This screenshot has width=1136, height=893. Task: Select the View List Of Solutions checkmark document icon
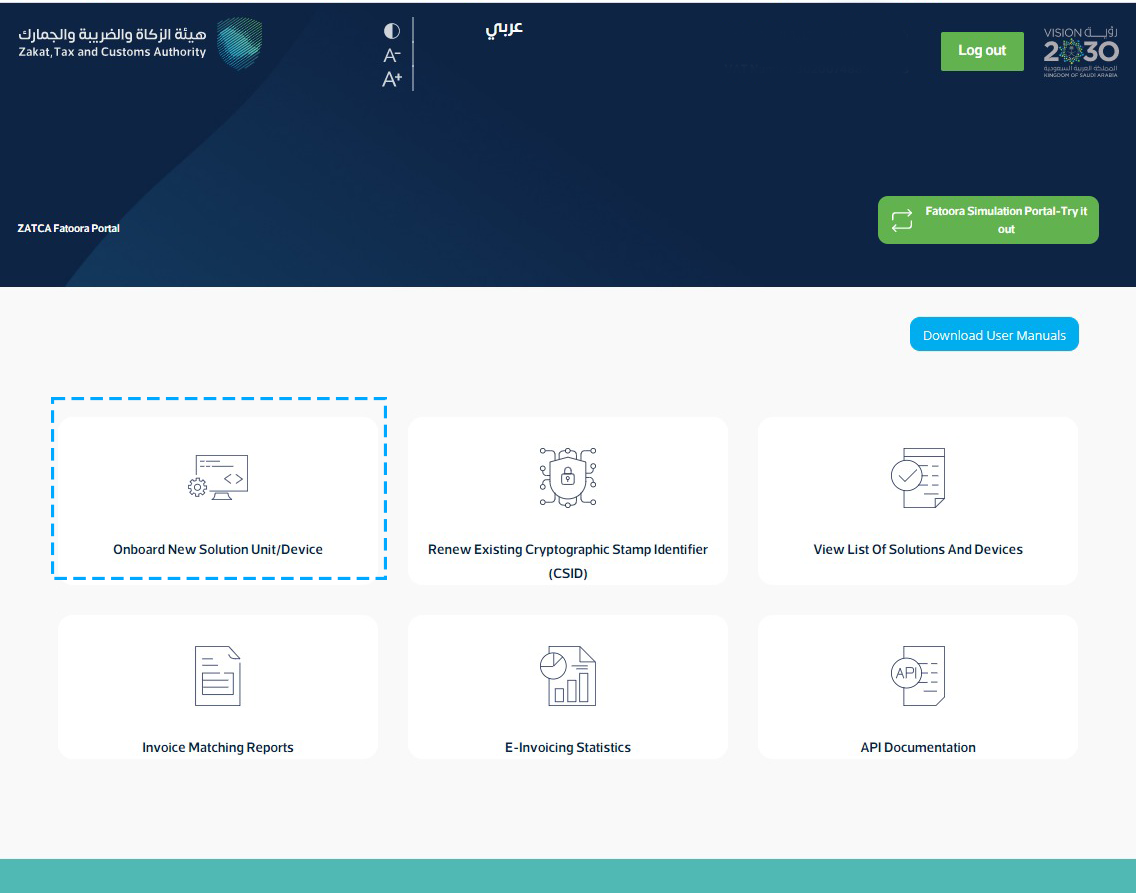(x=918, y=476)
